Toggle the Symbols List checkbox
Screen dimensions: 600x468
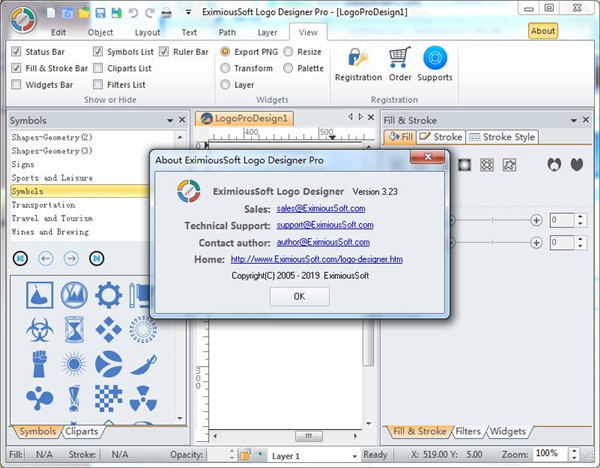(x=98, y=51)
